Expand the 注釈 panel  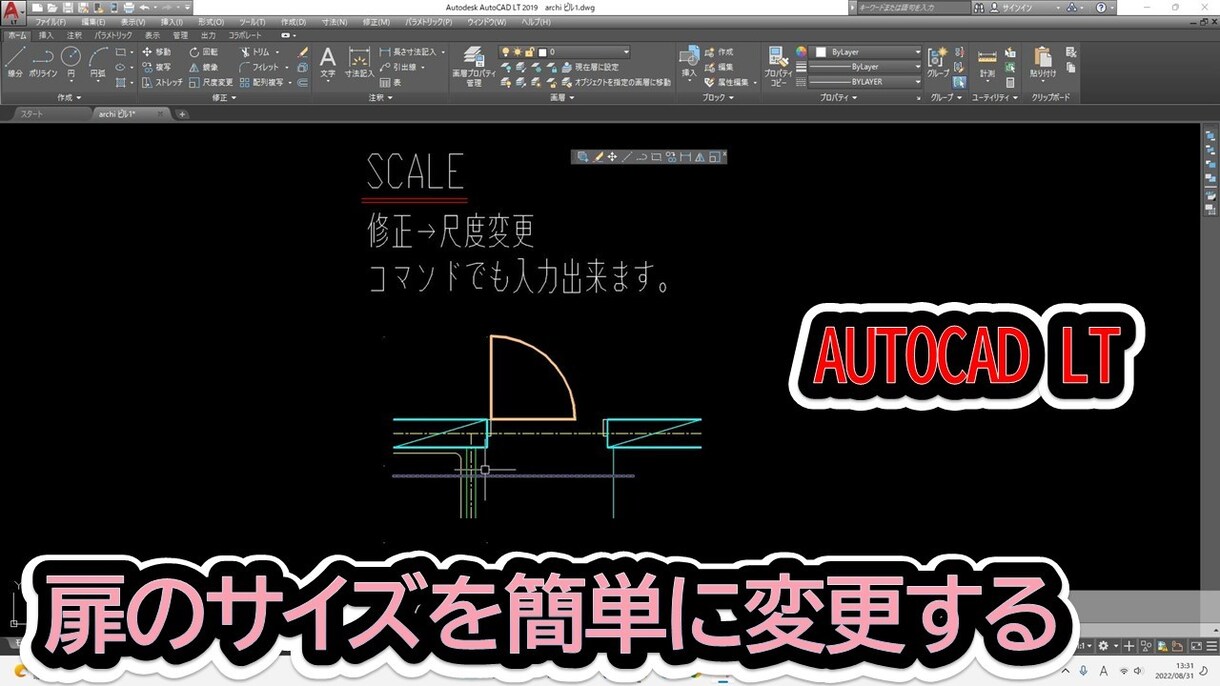pyautogui.click(x=379, y=98)
